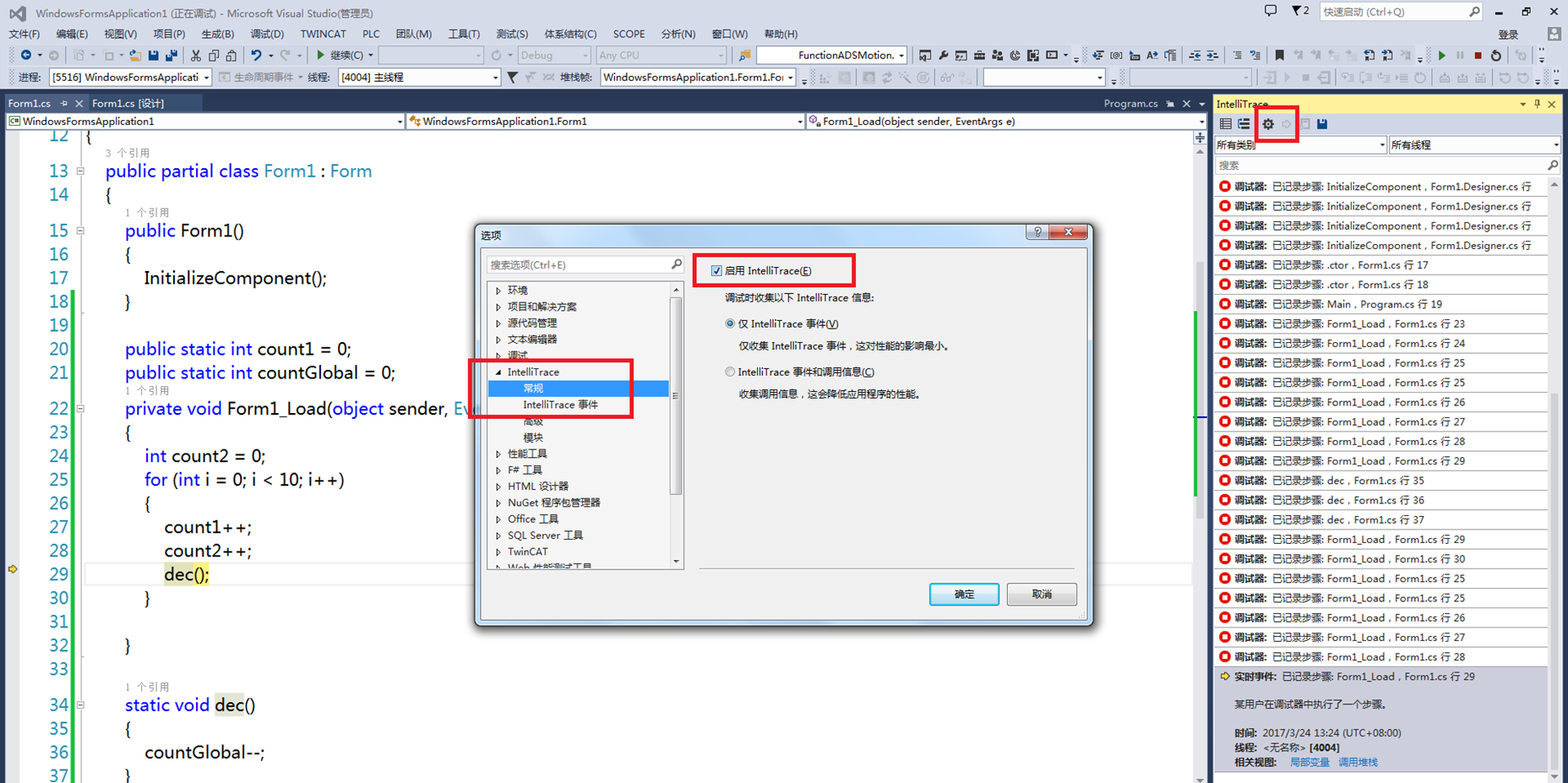Collapse the Form1 class region at line 13
This screenshot has height=783, width=1568.
[80, 171]
